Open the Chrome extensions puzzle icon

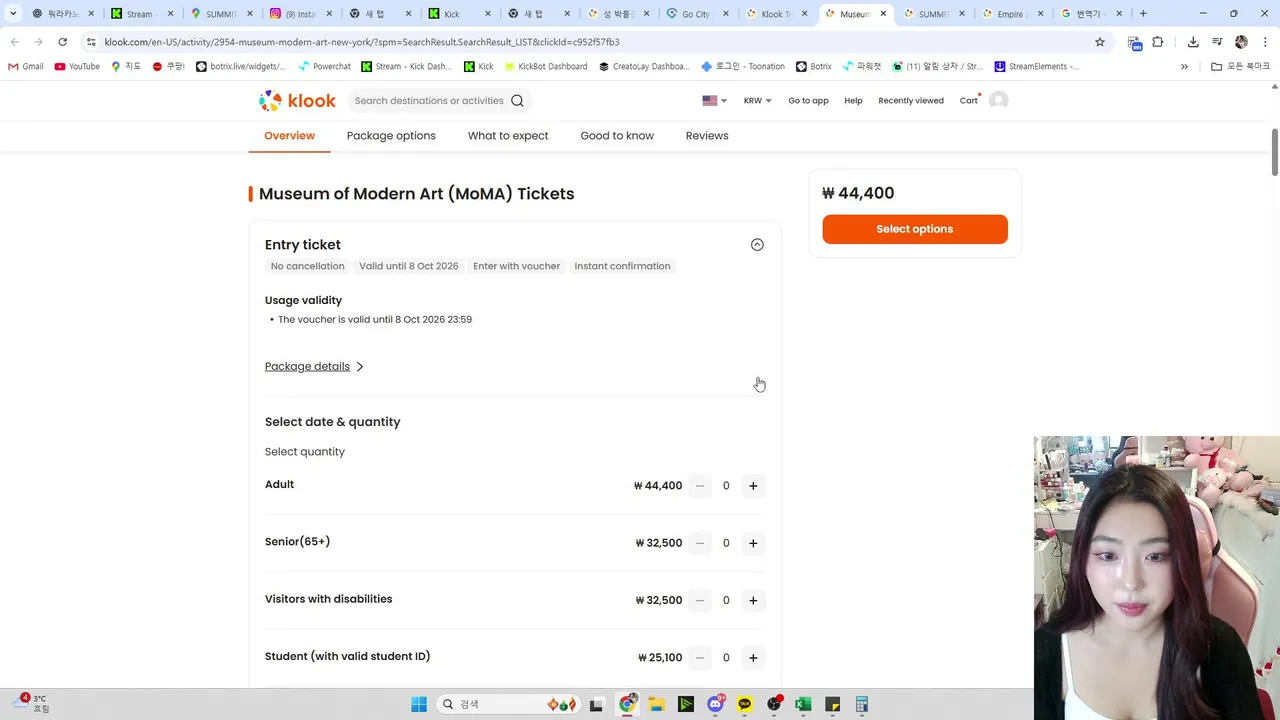pyautogui.click(x=1158, y=42)
